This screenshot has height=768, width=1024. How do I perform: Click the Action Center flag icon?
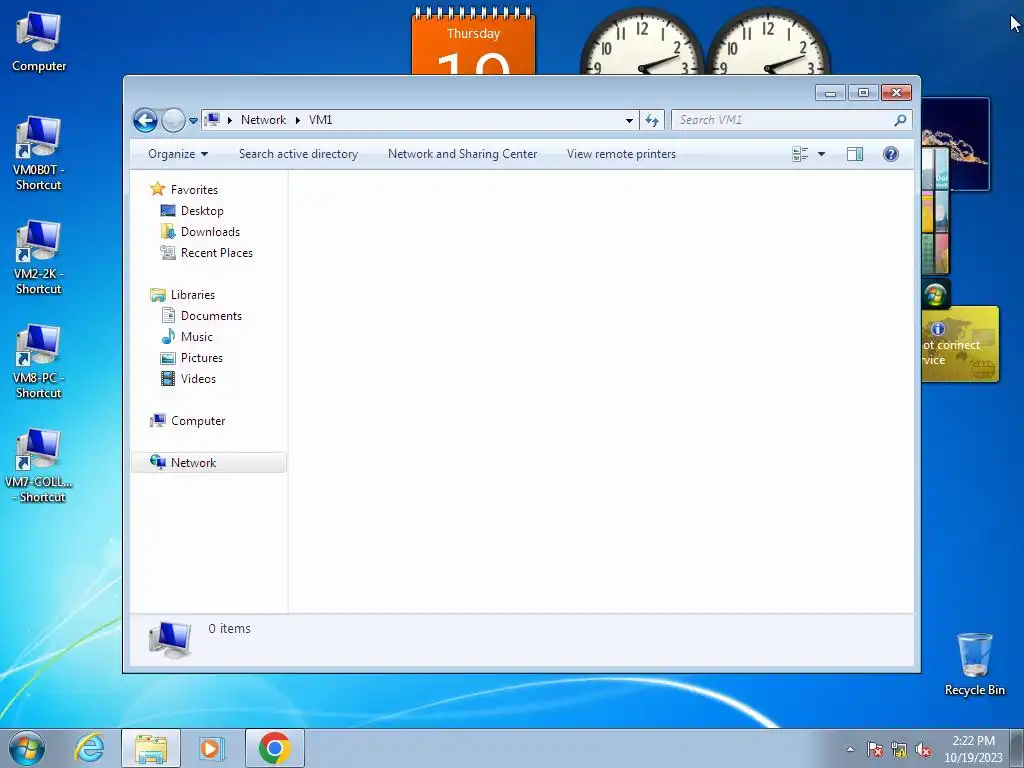(875, 749)
